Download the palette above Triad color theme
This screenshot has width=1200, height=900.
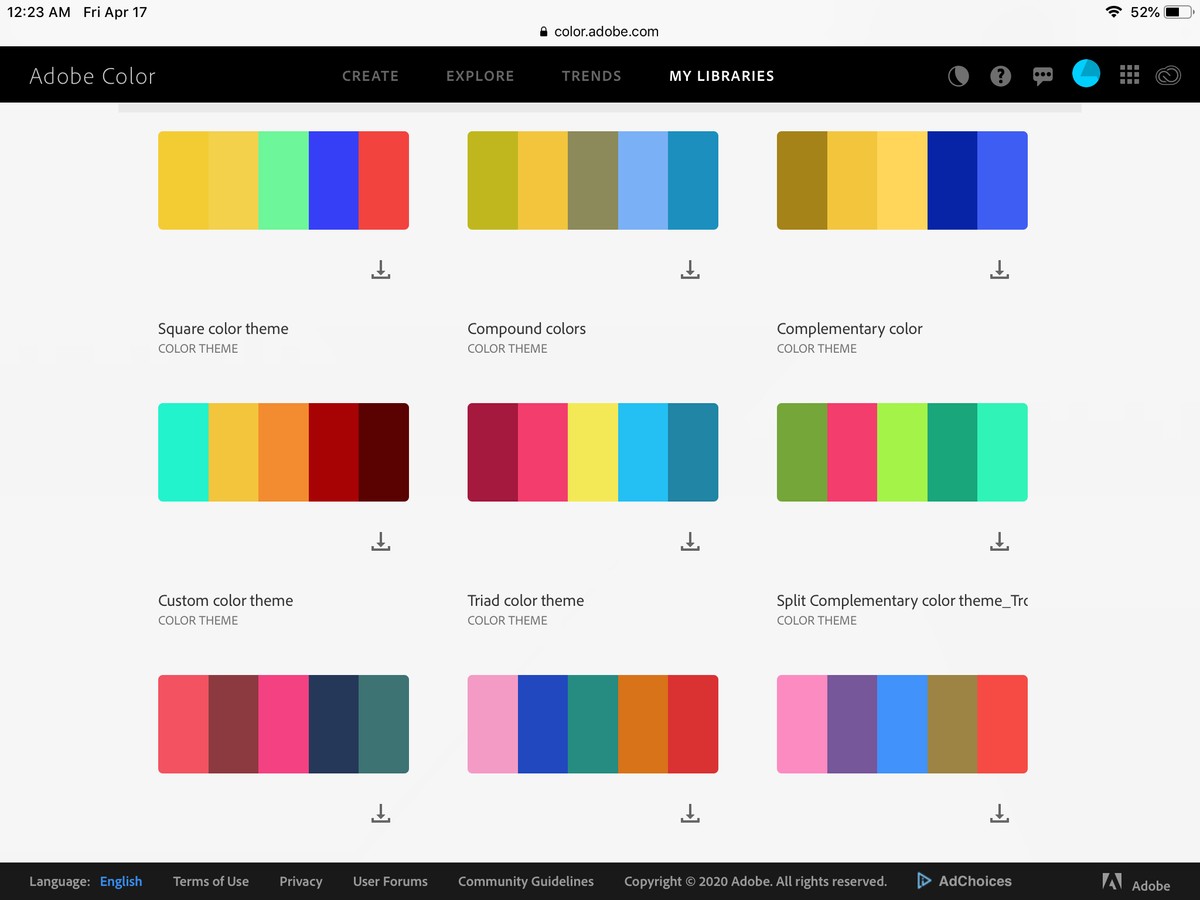[x=689, y=541]
